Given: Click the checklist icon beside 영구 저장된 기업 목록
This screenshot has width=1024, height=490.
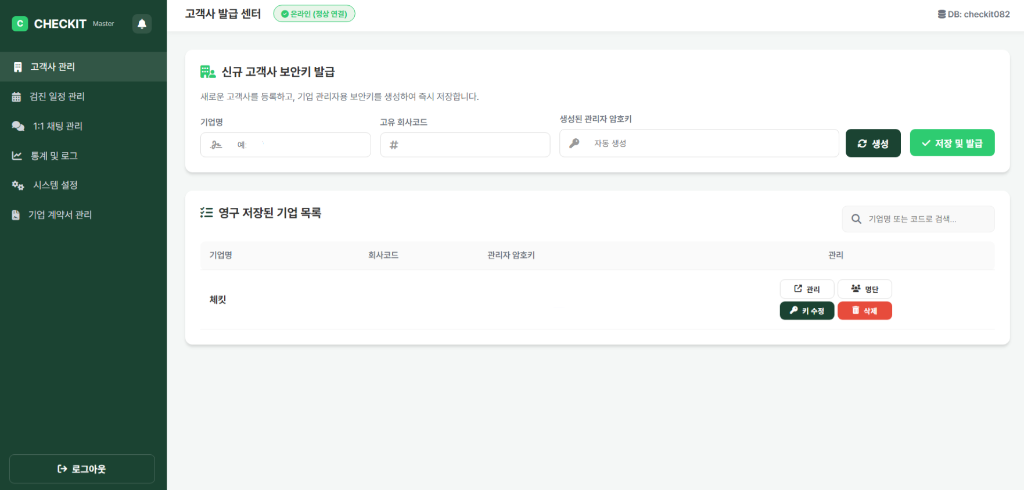Looking at the screenshot, I should click(x=207, y=213).
